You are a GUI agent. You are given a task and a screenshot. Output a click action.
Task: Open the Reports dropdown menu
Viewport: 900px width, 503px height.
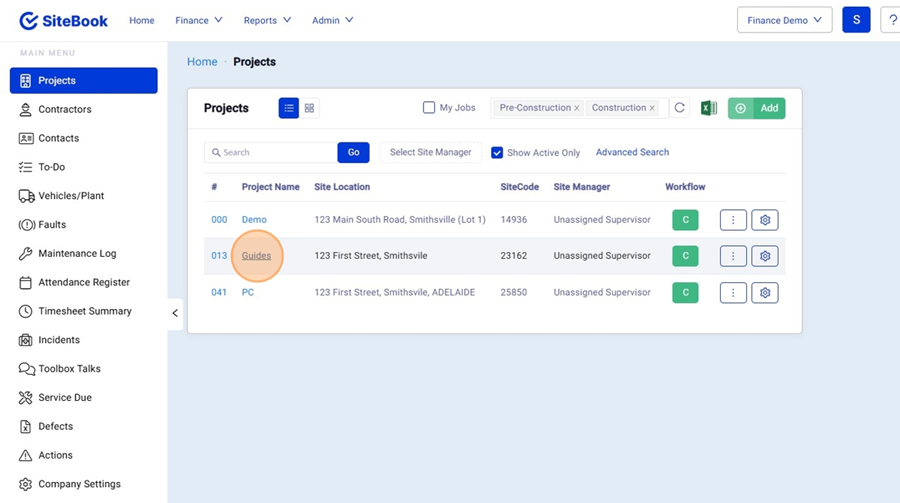(x=267, y=20)
